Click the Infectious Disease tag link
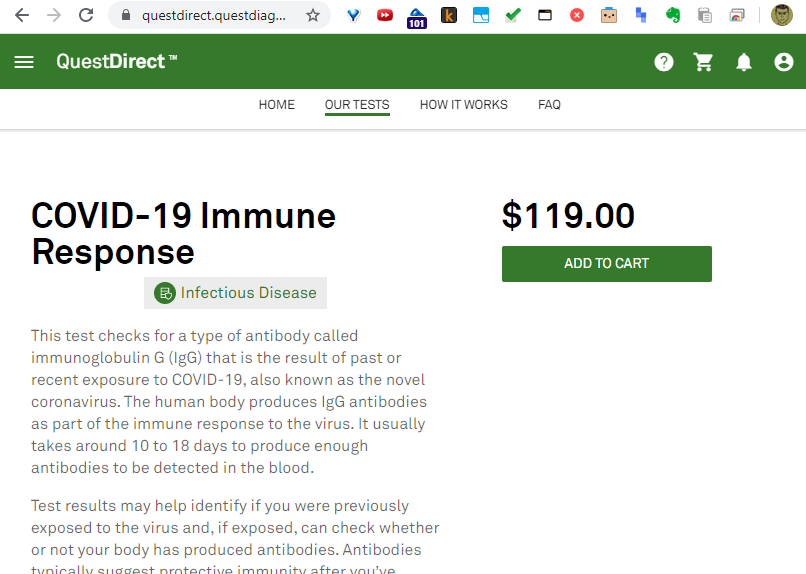Image resolution: width=806 pixels, height=574 pixels. point(248,293)
